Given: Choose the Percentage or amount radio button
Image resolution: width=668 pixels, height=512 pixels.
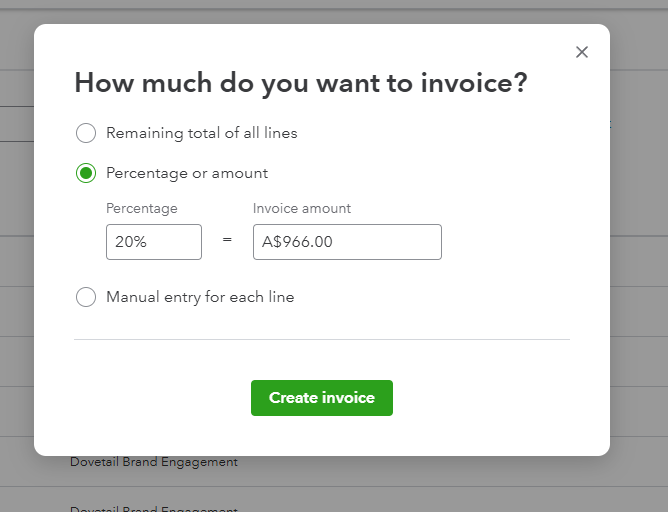Looking at the screenshot, I should click(86, 173).
